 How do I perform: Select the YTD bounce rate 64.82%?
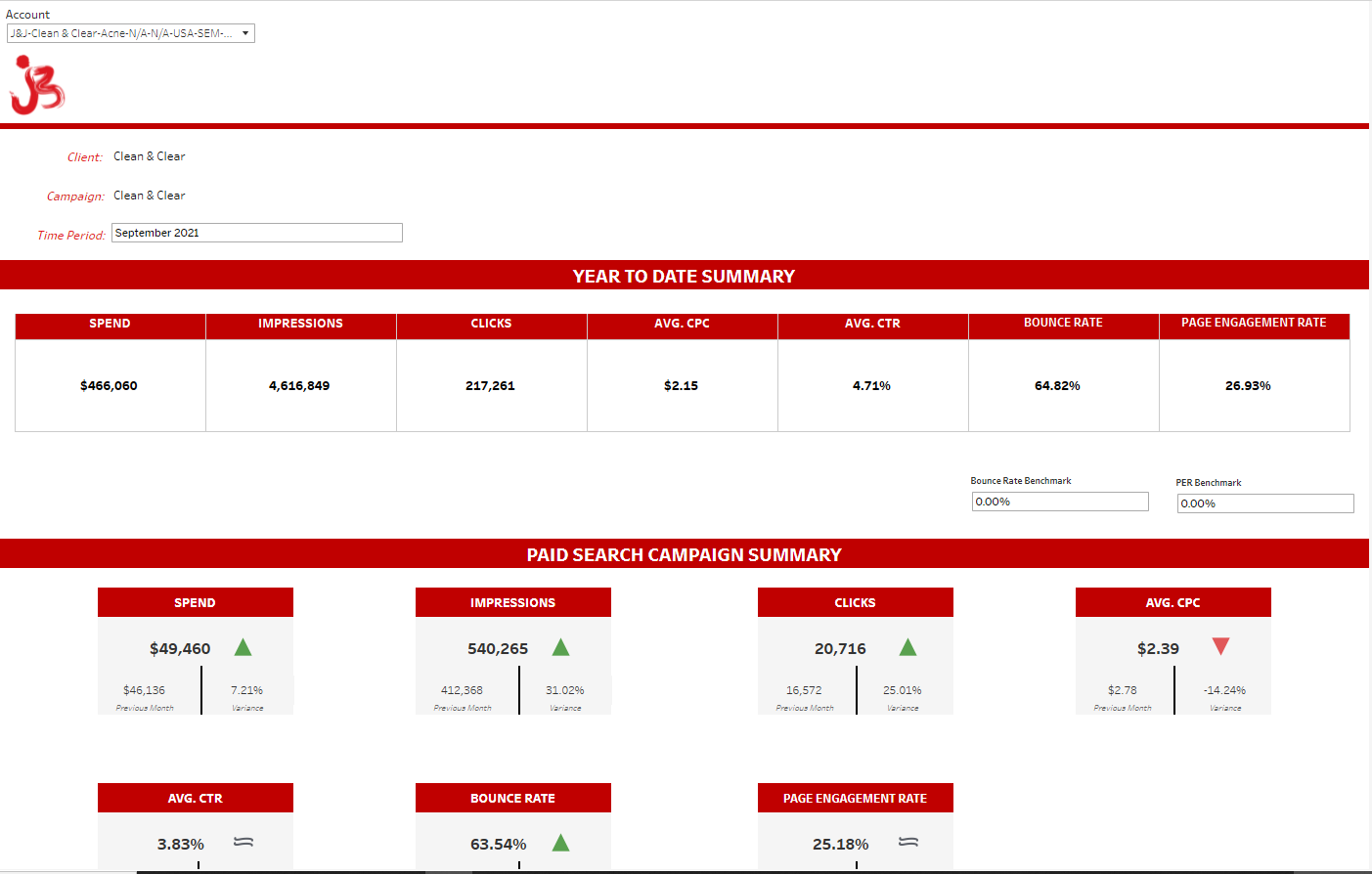pyautogui.click(x=1057, y=386)
